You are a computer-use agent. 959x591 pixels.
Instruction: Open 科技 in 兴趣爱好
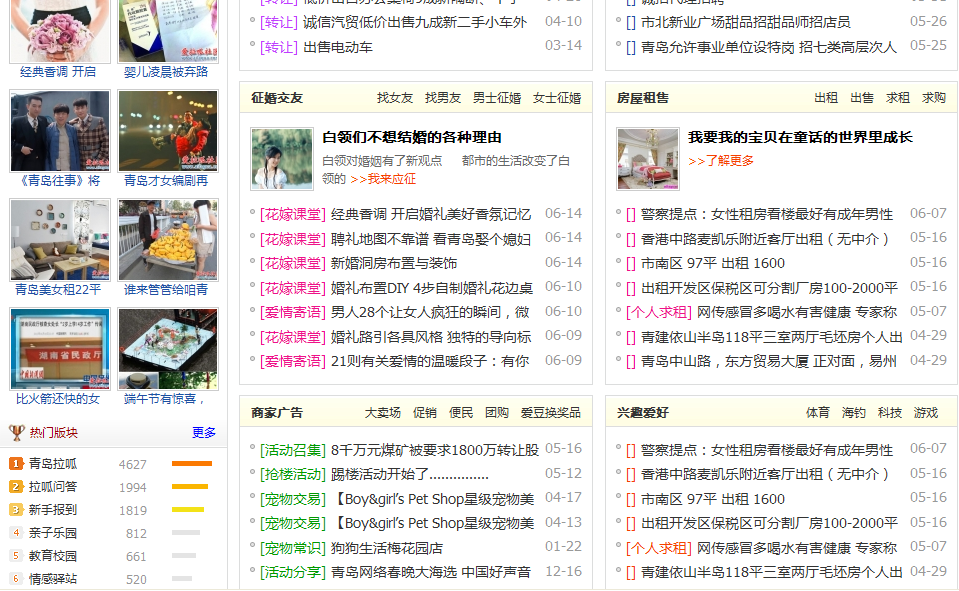coord(890,413)
